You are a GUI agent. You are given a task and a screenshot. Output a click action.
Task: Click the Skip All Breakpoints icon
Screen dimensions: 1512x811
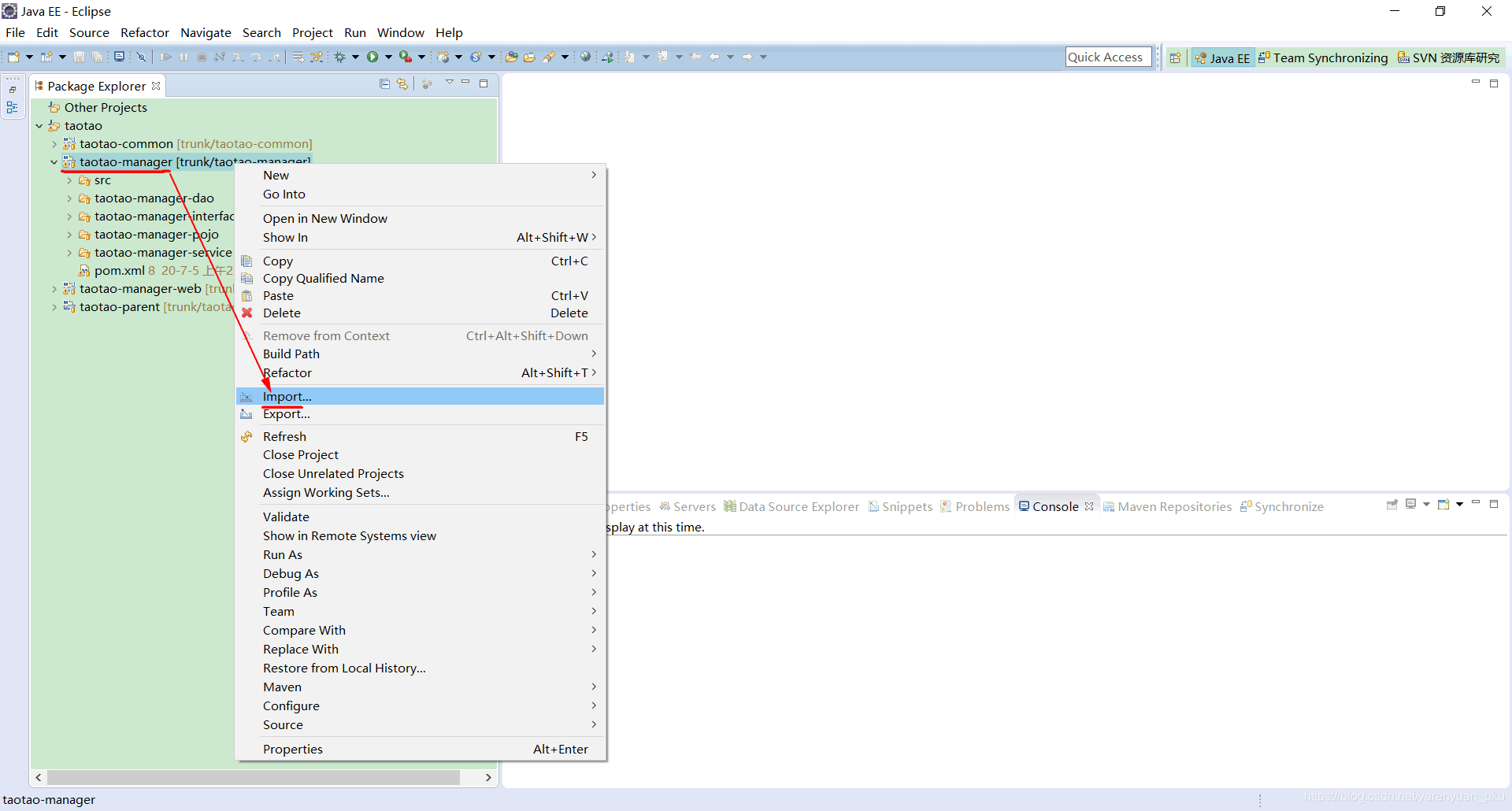coord(141,57)
